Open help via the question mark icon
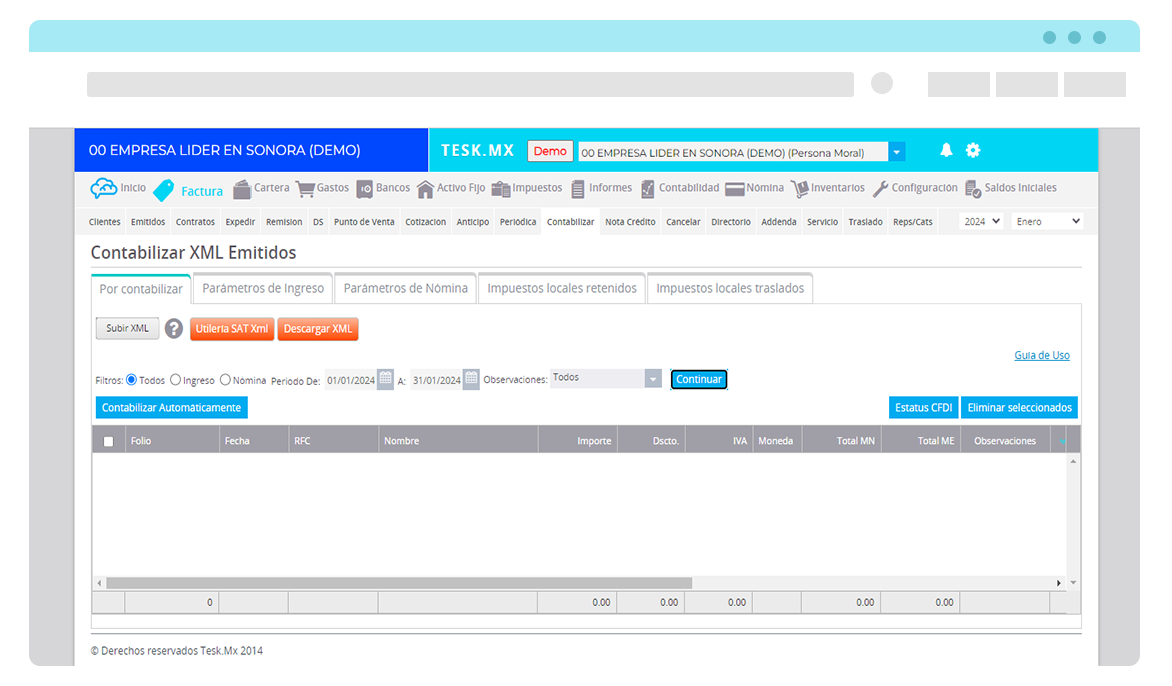The width and height of the screenshot is (1172, 686). pyautogui.click(x=173, y=328)
